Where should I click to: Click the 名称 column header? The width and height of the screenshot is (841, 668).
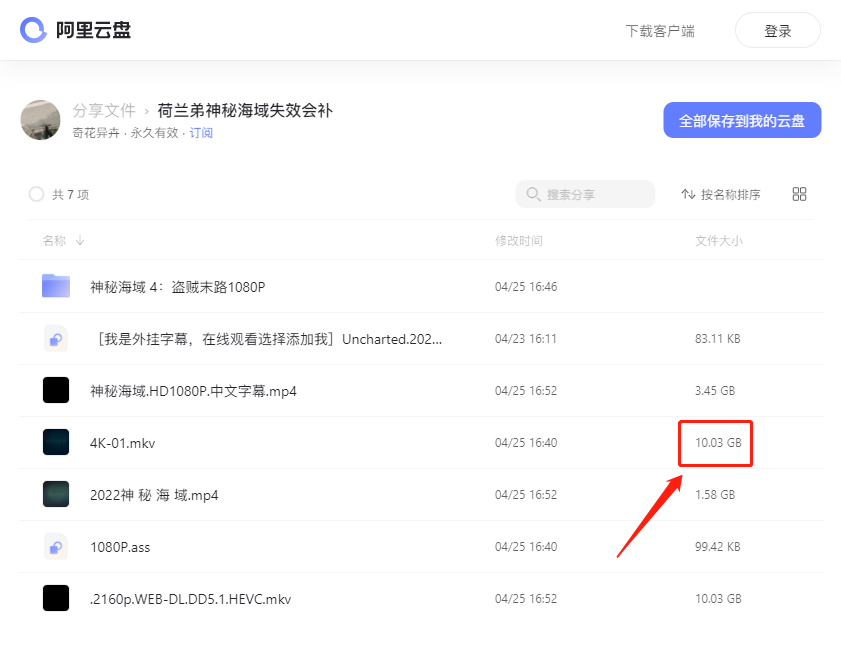tap(54, 240)
